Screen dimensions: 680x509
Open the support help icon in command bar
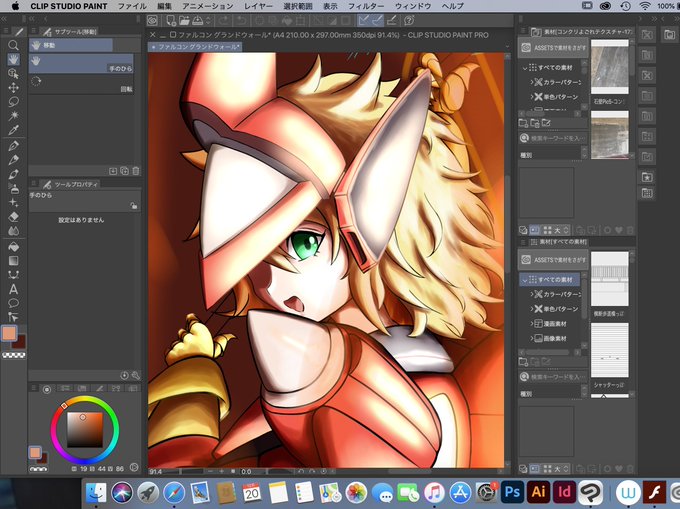coord(409,20)
